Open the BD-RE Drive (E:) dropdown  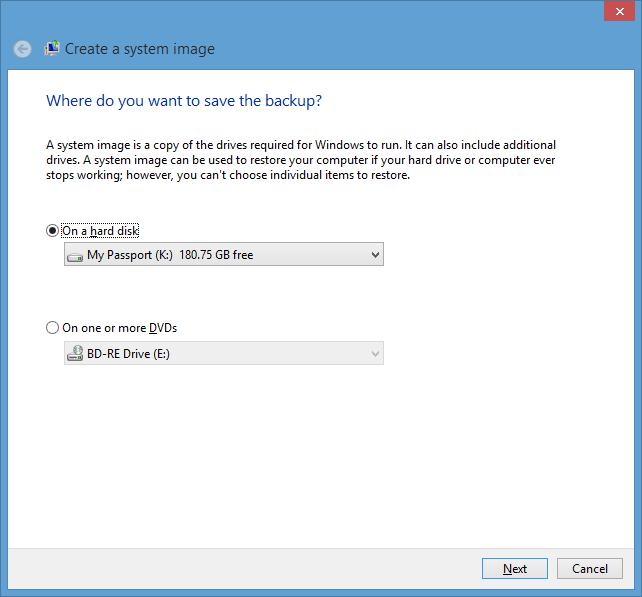click(x=224, y=353)
